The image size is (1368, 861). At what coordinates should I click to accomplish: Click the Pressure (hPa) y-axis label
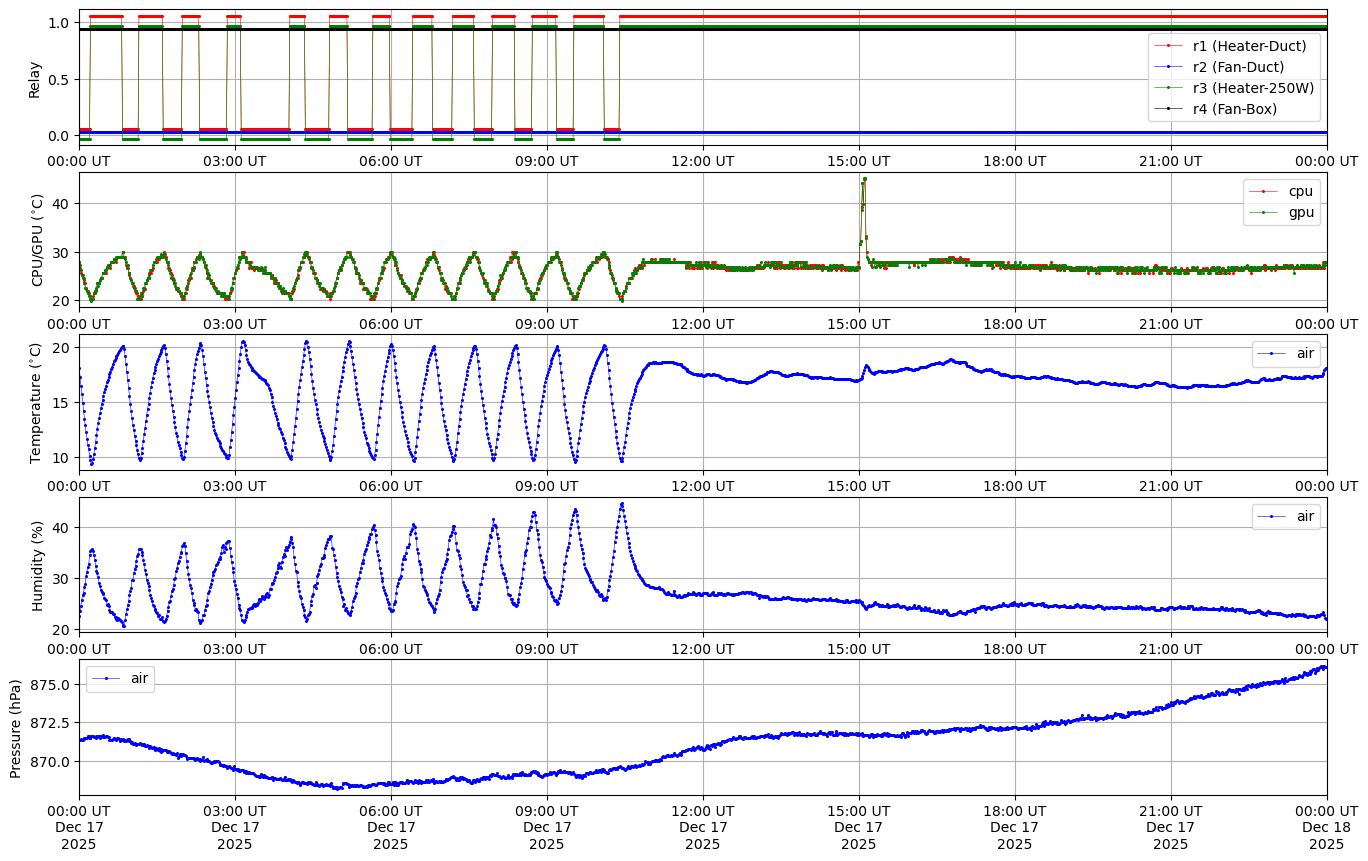[x=16, y=727]
